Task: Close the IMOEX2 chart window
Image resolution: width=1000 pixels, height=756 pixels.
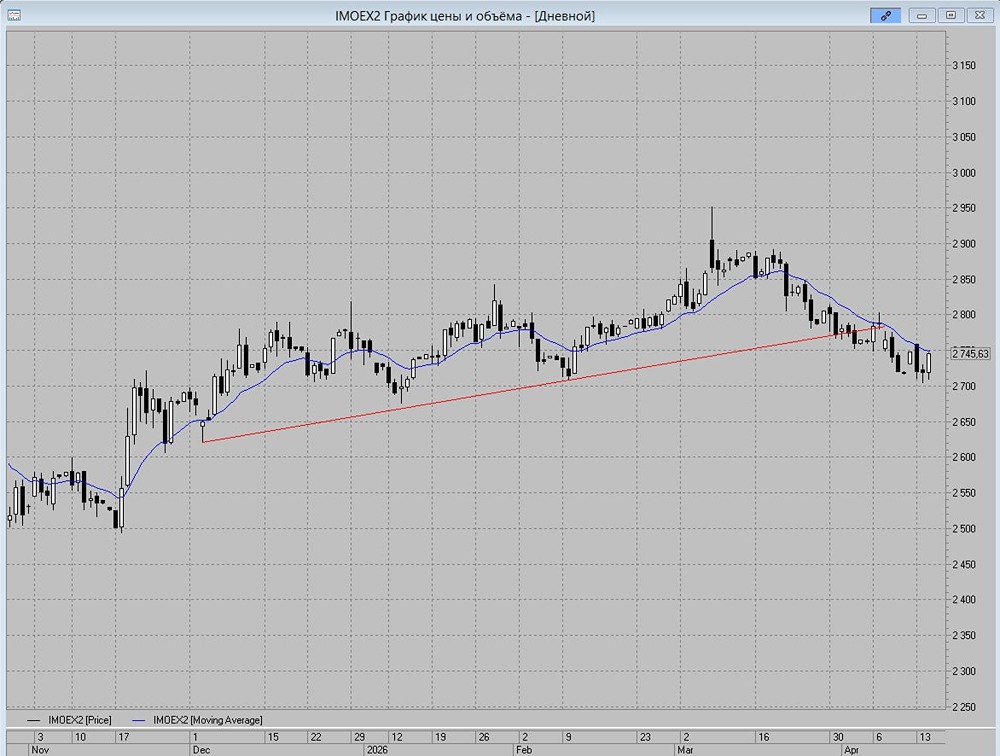Action: pyautogui.click(x=979, y=15)
